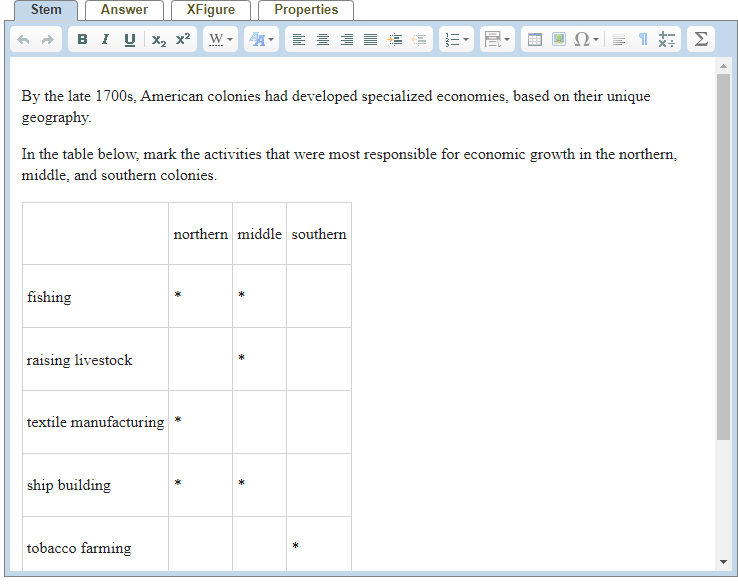
Task: Open the Properties tab
Action: [x=306, y=10]
